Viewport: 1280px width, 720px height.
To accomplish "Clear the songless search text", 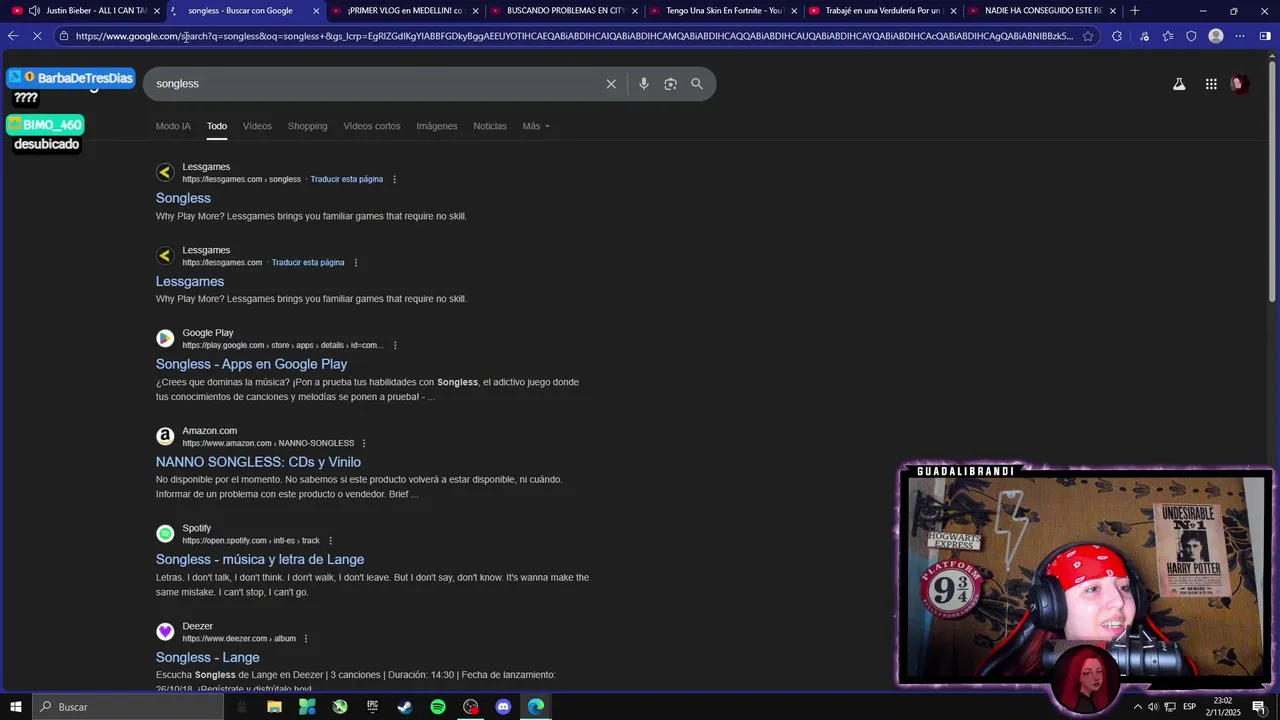I will tap(611, 84).
